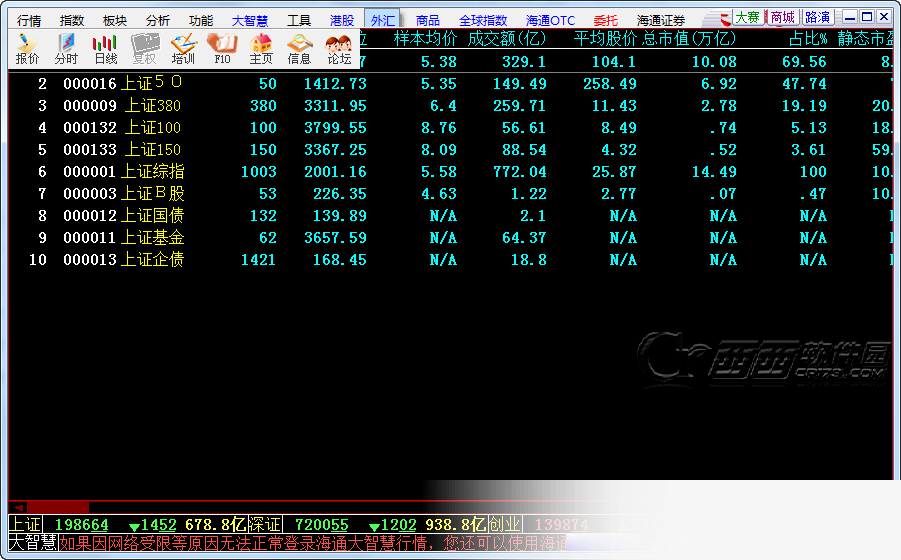The height and width of the screenshot is (560, 901).
Task: Click value 1412.73 in 上证50 row
Action: tap(335, 84)
